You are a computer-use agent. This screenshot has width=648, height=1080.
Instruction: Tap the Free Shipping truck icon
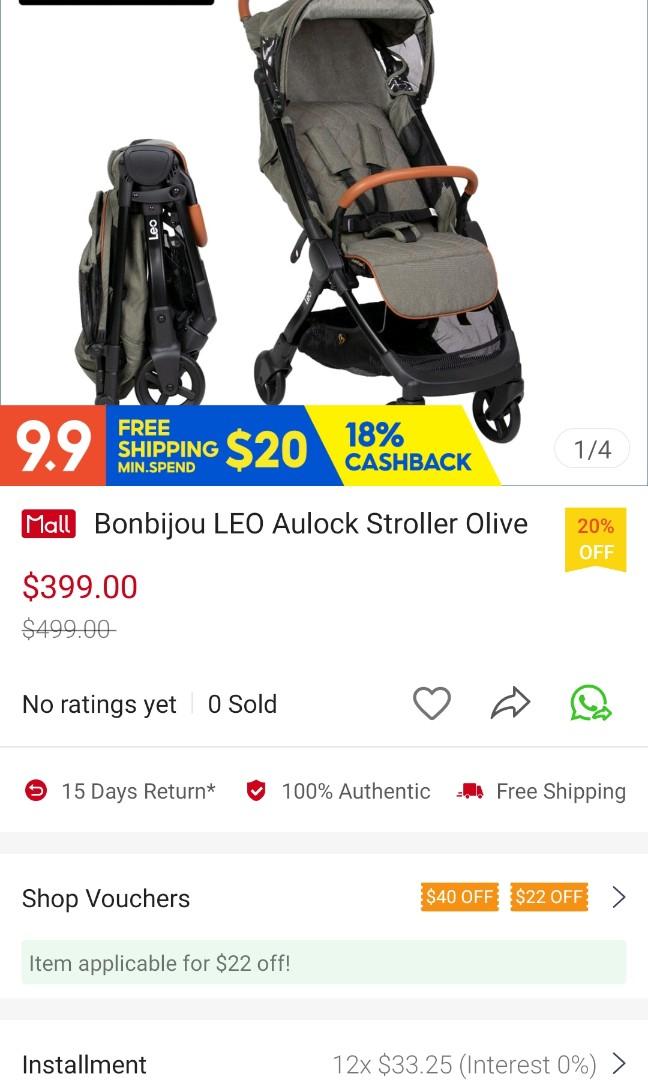[470, 791]
